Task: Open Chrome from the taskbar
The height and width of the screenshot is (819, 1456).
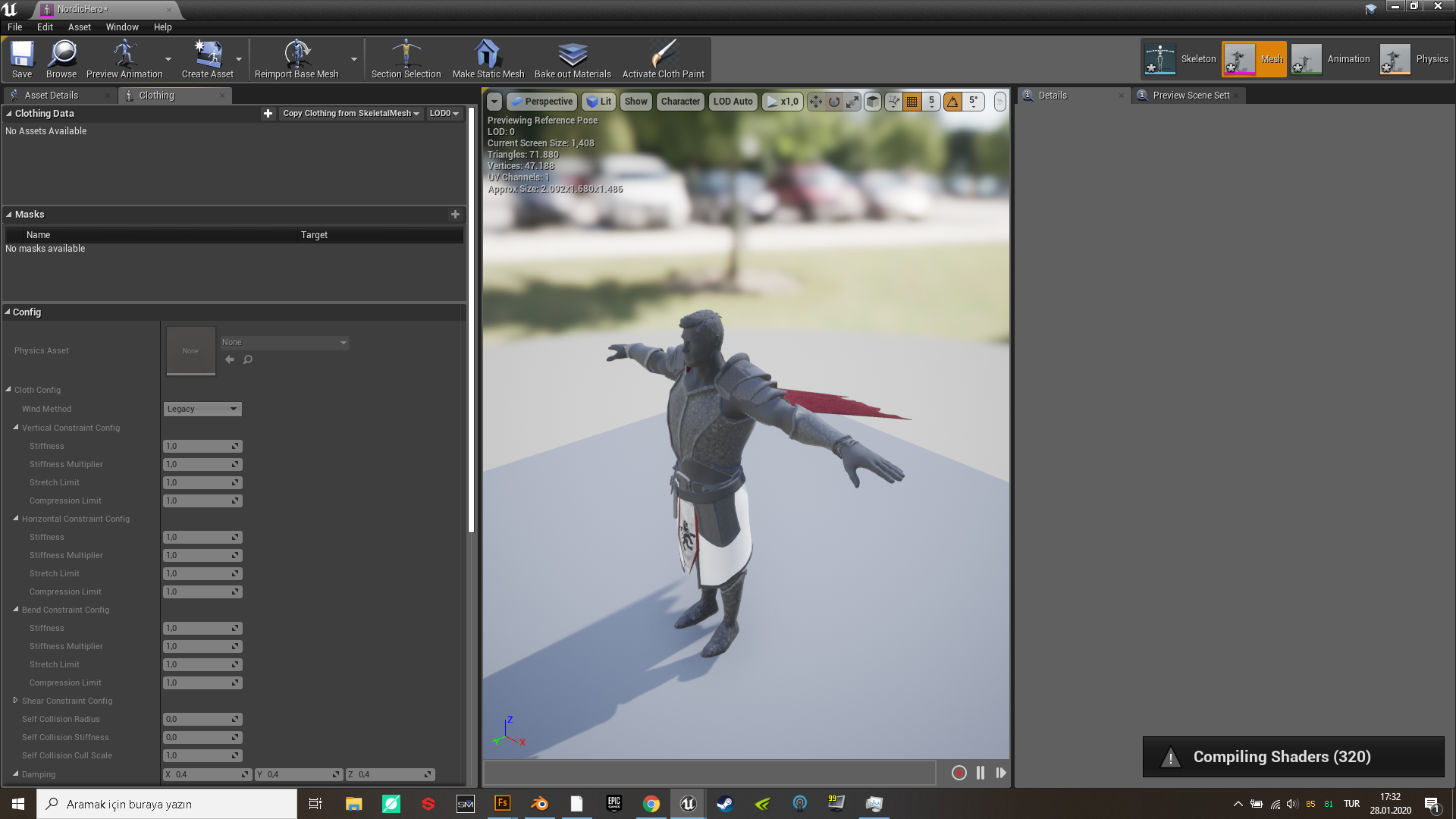Action: click(651, 804)
